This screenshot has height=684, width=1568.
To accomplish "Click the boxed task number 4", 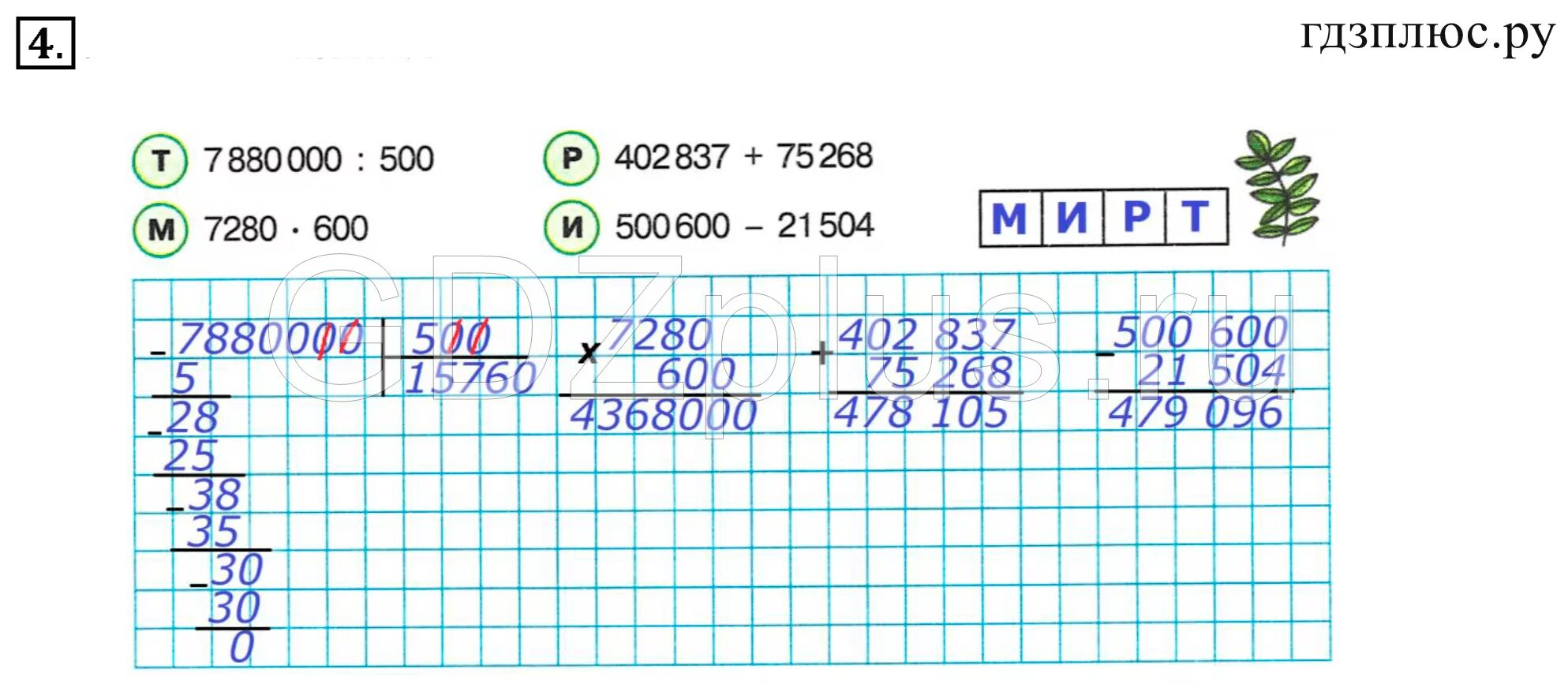I will pyautogui.click(x=46, y=43).
